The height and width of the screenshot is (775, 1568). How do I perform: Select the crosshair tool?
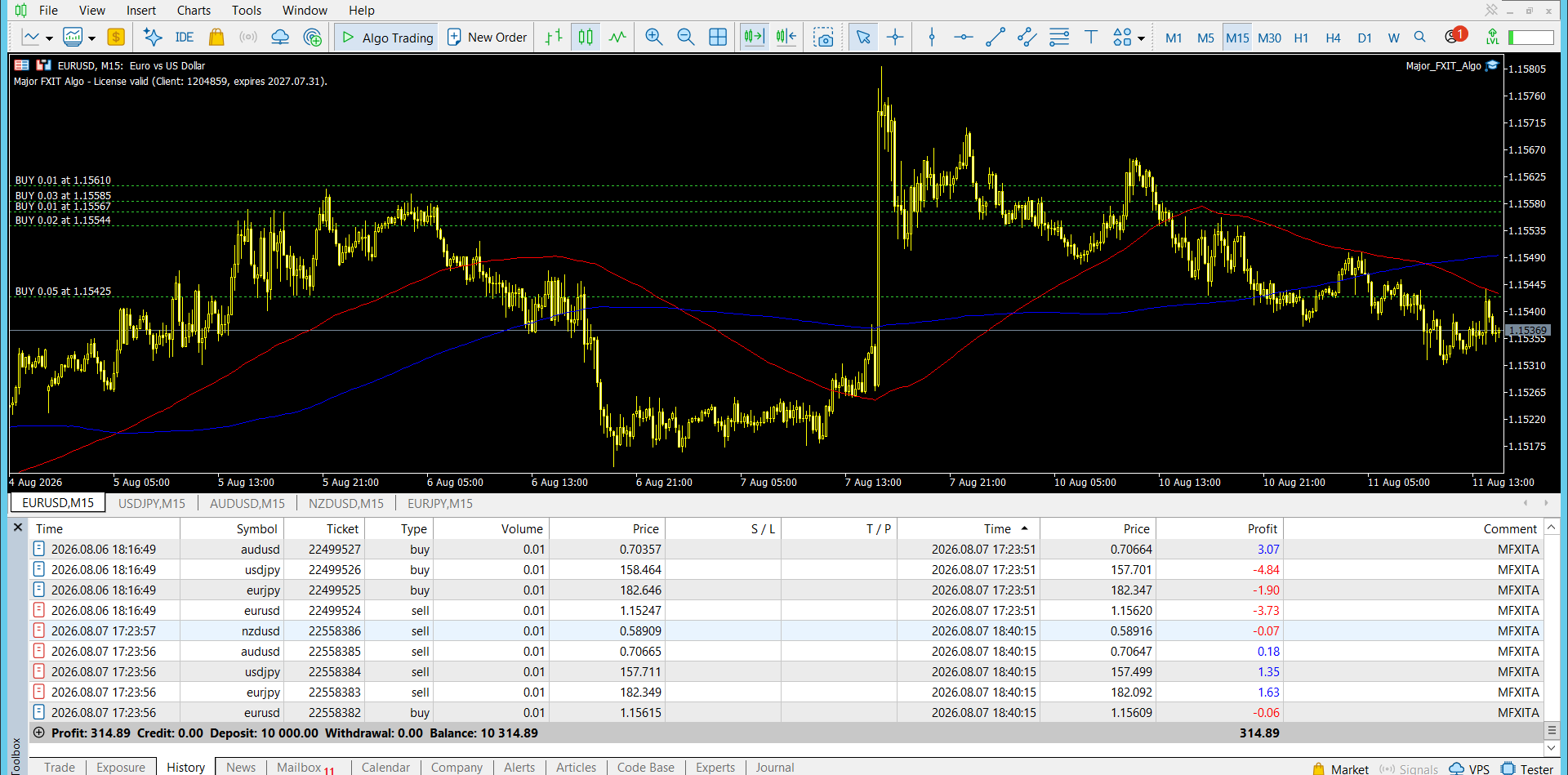895,37
